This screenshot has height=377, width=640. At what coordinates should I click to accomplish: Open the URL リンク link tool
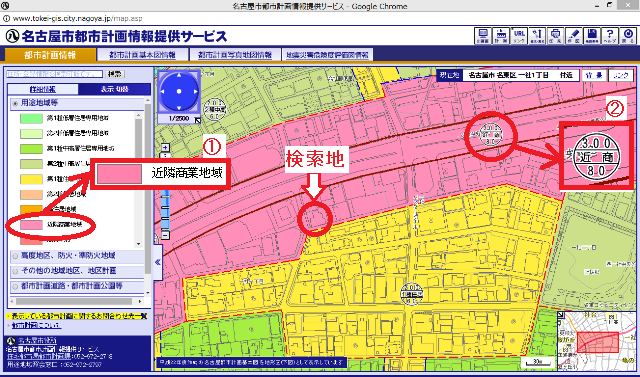519,36
